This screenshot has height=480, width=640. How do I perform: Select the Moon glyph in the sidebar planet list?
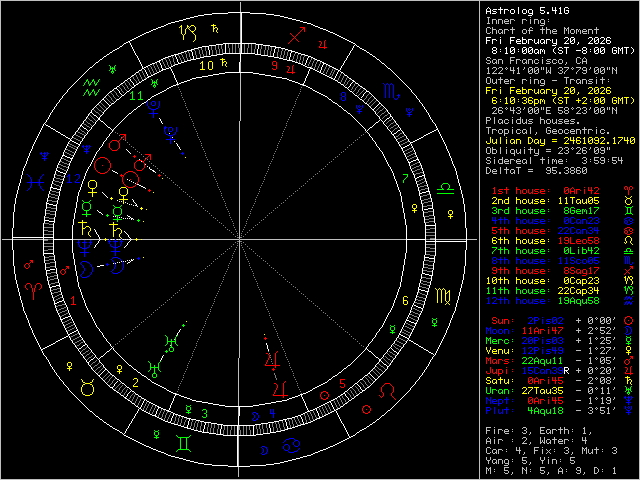coord(628,331)
